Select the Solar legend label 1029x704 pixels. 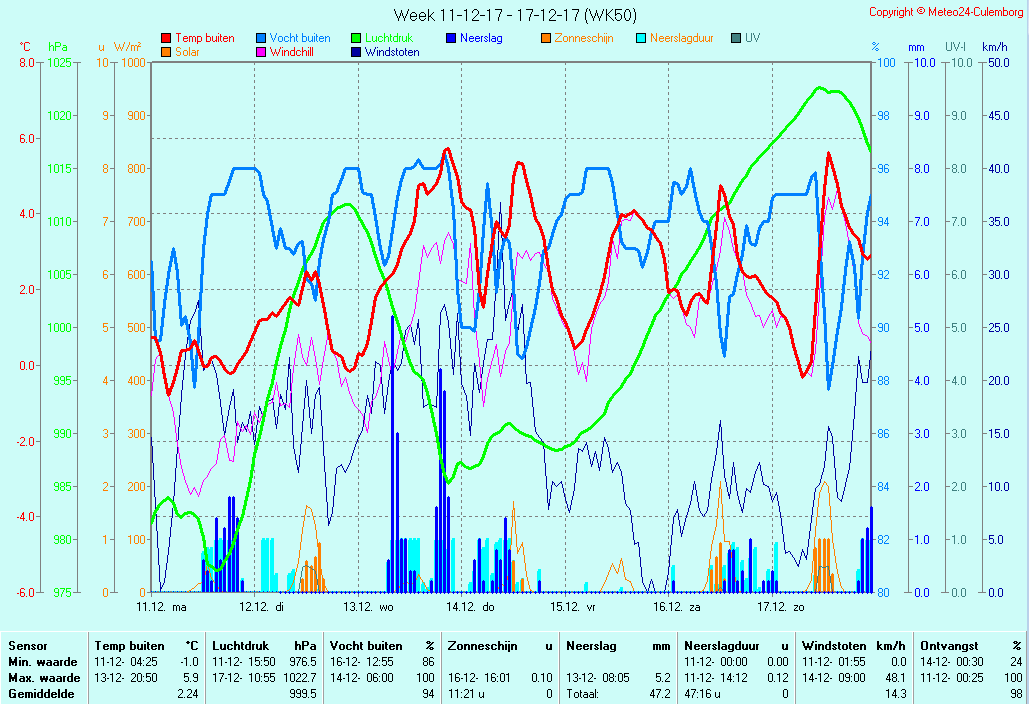(187, 52)
